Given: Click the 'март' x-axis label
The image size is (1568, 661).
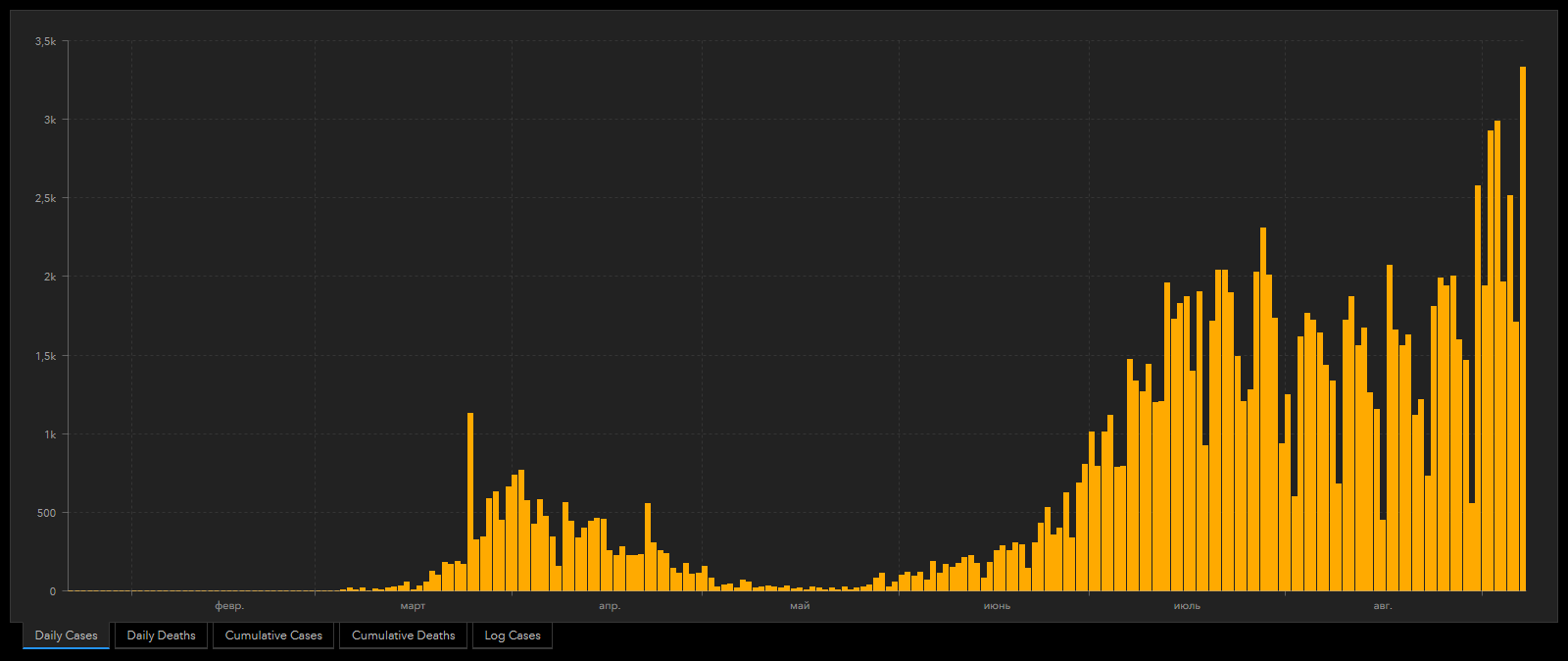Looking at the screenshot, I should click(413, 606).
